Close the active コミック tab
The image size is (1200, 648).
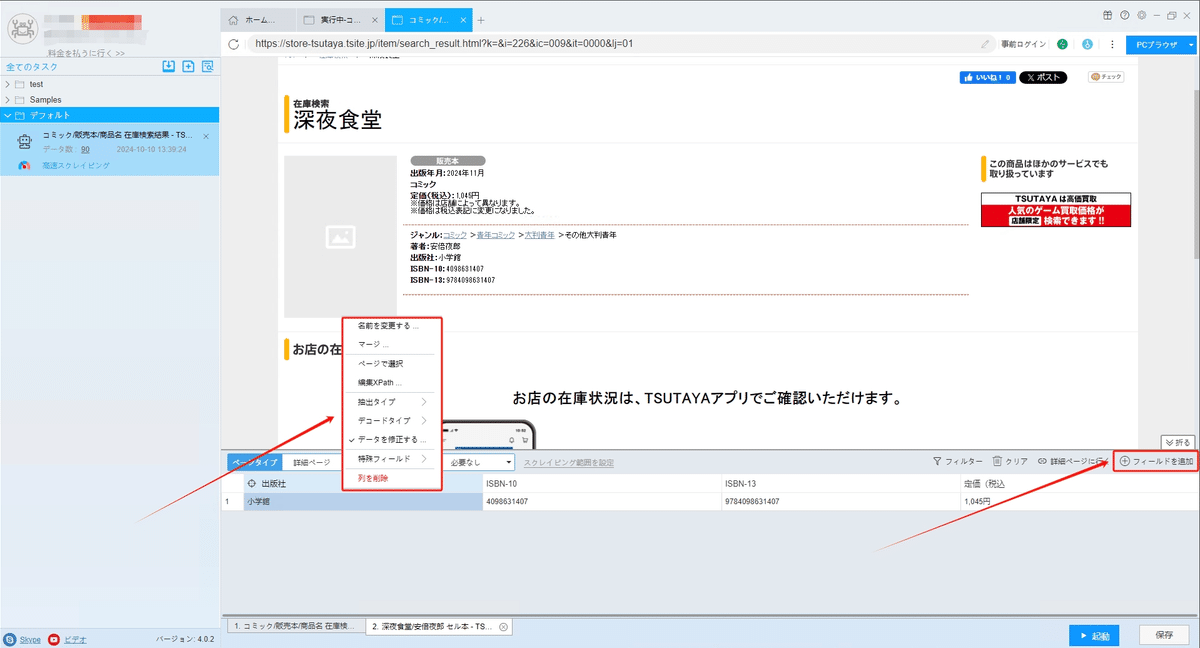[461, 19]
